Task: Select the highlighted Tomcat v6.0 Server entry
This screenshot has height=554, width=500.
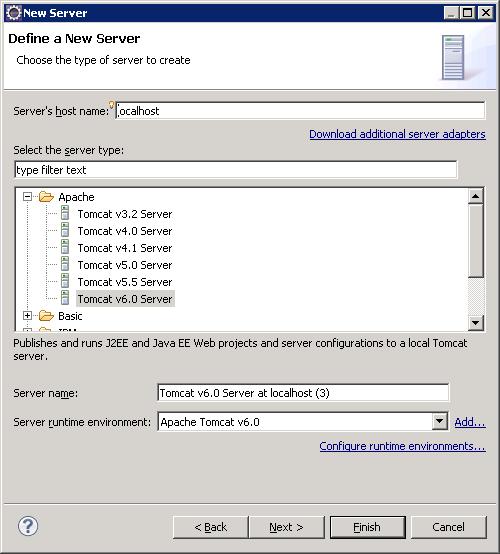Action: click(125, 299)
